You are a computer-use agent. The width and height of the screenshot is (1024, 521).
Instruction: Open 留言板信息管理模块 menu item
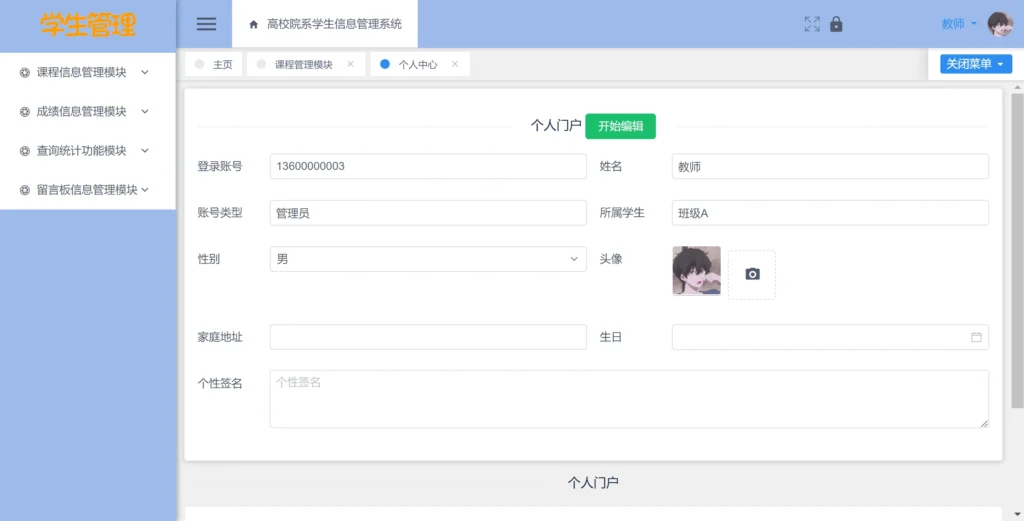pyautogui.click(x=88, y=190)
